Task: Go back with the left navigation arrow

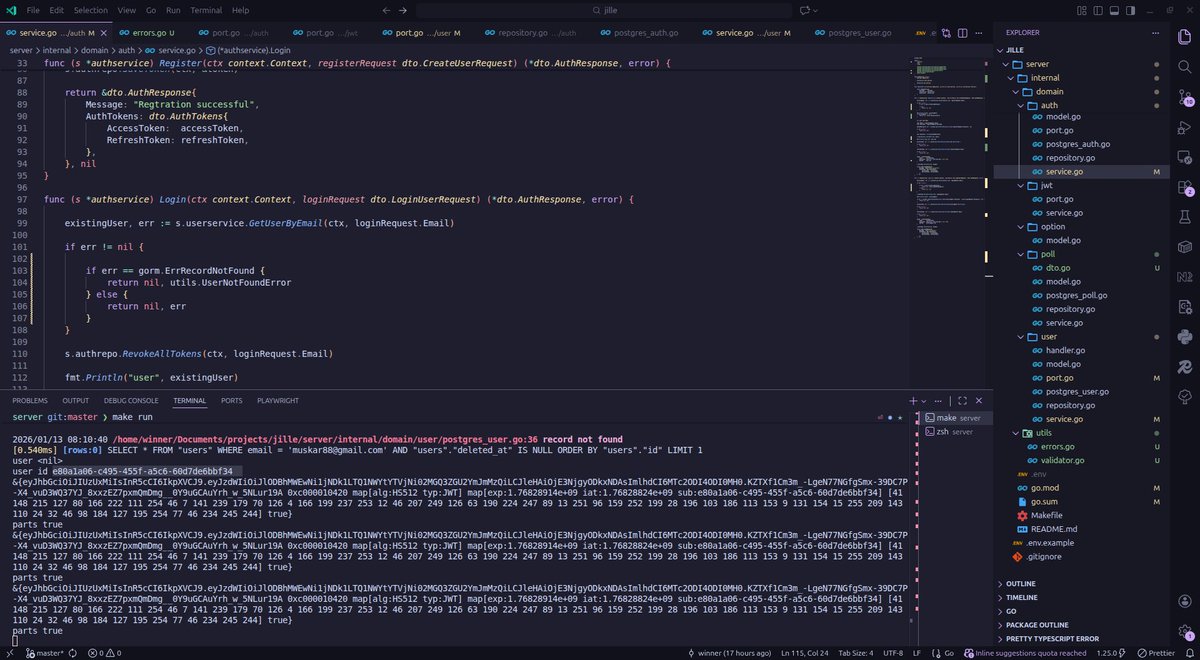Action: point(386,10)
